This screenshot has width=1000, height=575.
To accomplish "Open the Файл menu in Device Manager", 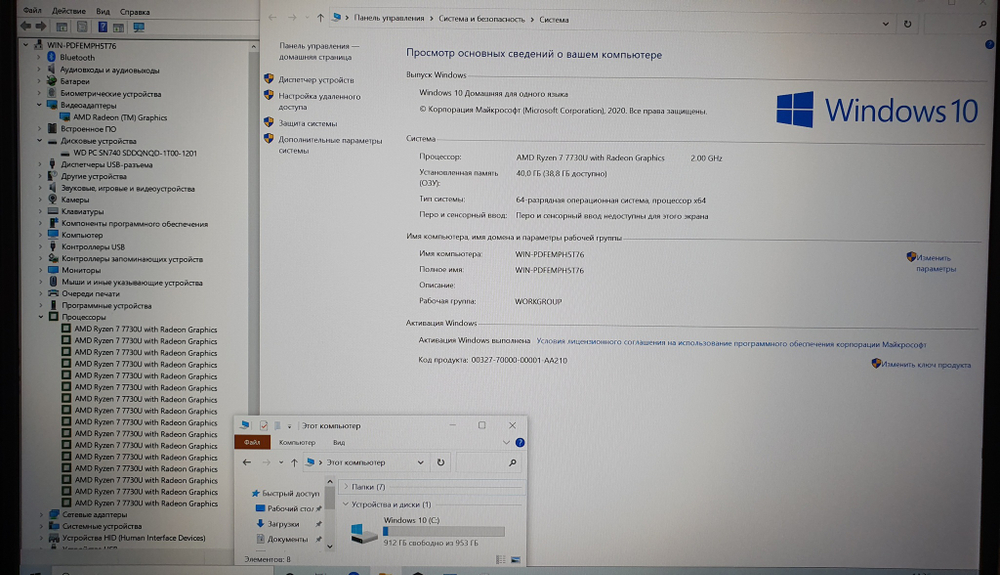I will coord(32,11).
